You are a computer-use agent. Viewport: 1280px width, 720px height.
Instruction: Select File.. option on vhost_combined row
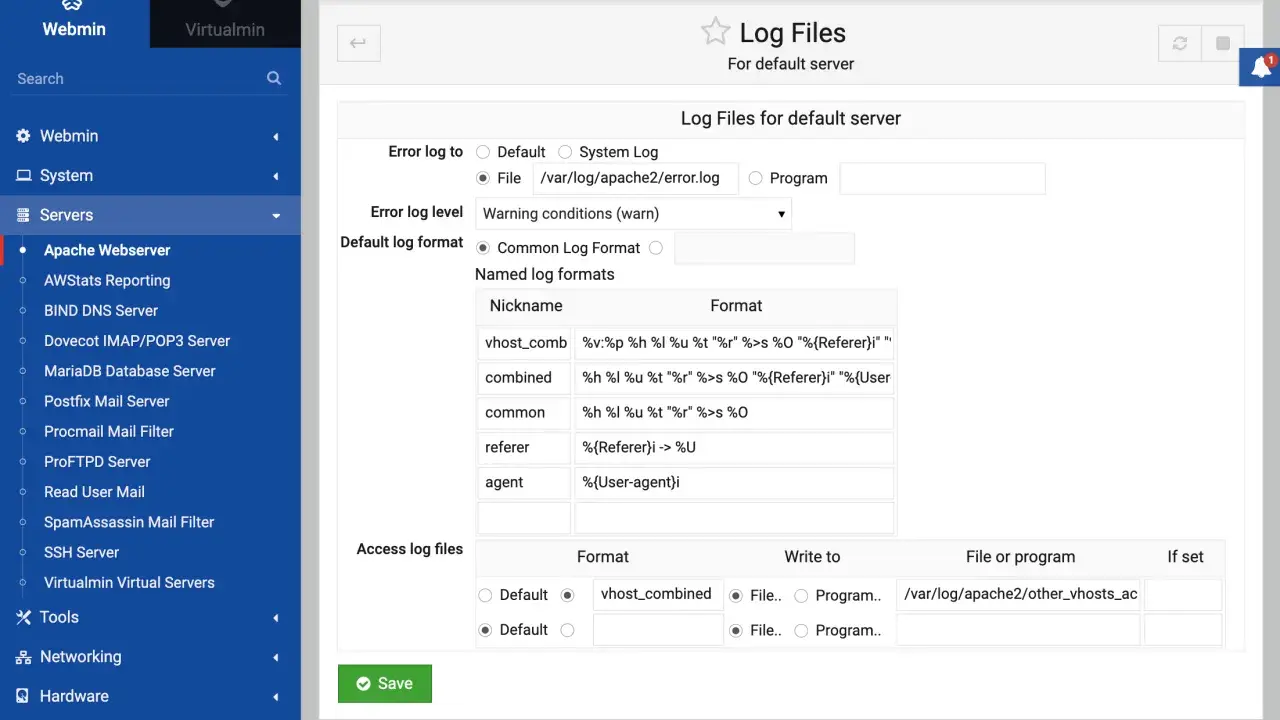737,595
